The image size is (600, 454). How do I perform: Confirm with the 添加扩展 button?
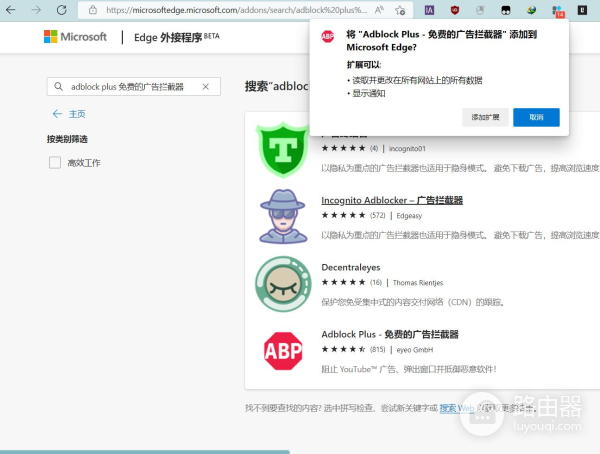pyautogui.click(x=485, y=117)
